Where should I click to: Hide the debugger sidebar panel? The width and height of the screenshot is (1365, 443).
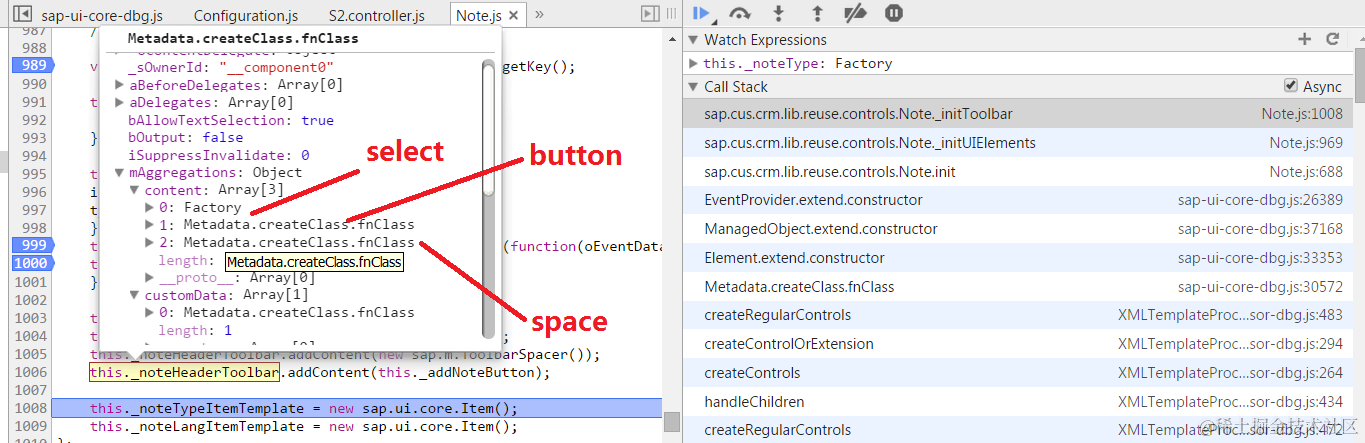tap(650, 14)
